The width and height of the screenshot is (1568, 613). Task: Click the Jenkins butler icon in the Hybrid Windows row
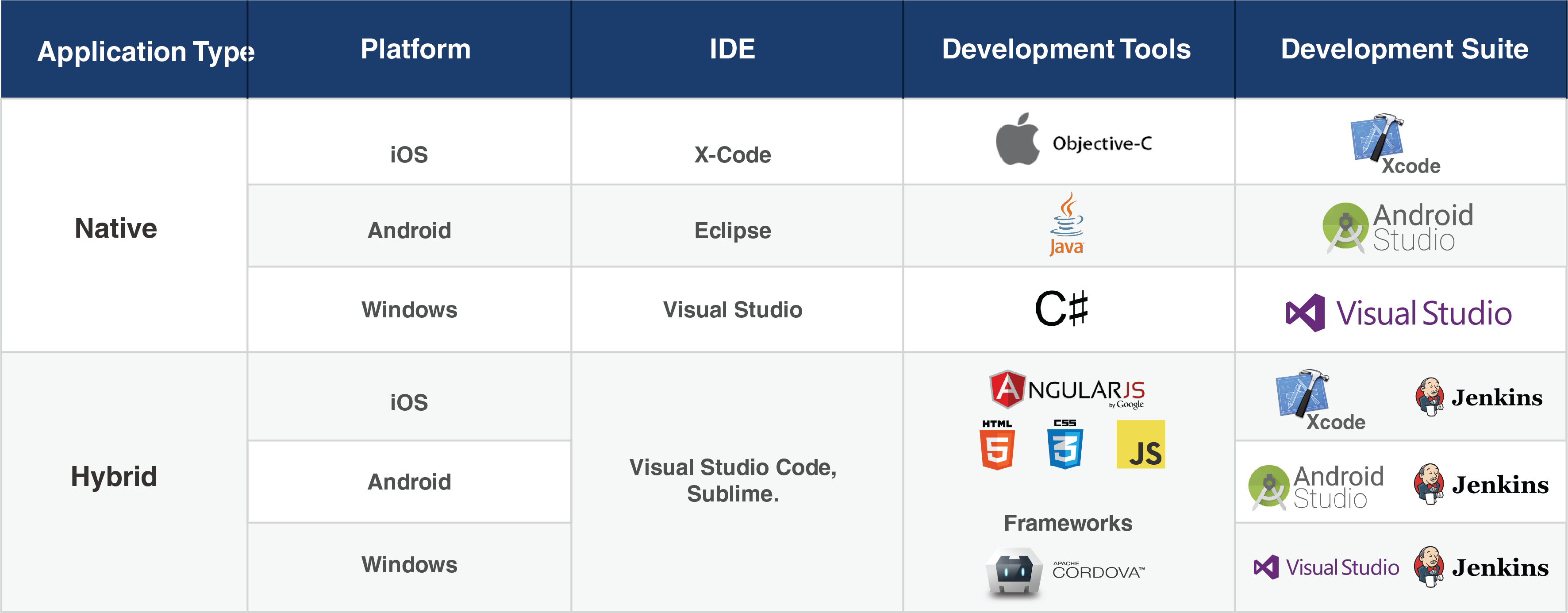[x=1429, y=566]
